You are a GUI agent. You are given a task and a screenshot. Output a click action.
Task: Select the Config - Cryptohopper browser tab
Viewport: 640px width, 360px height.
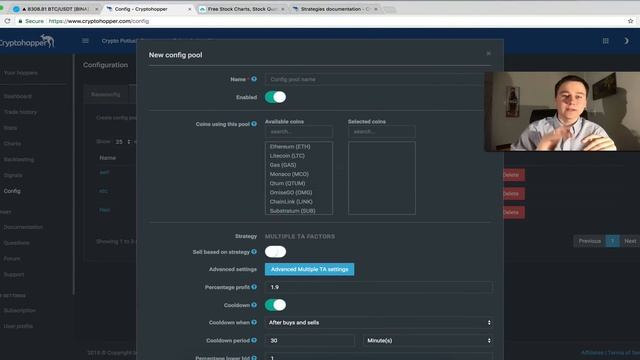[x=149, y=9]
